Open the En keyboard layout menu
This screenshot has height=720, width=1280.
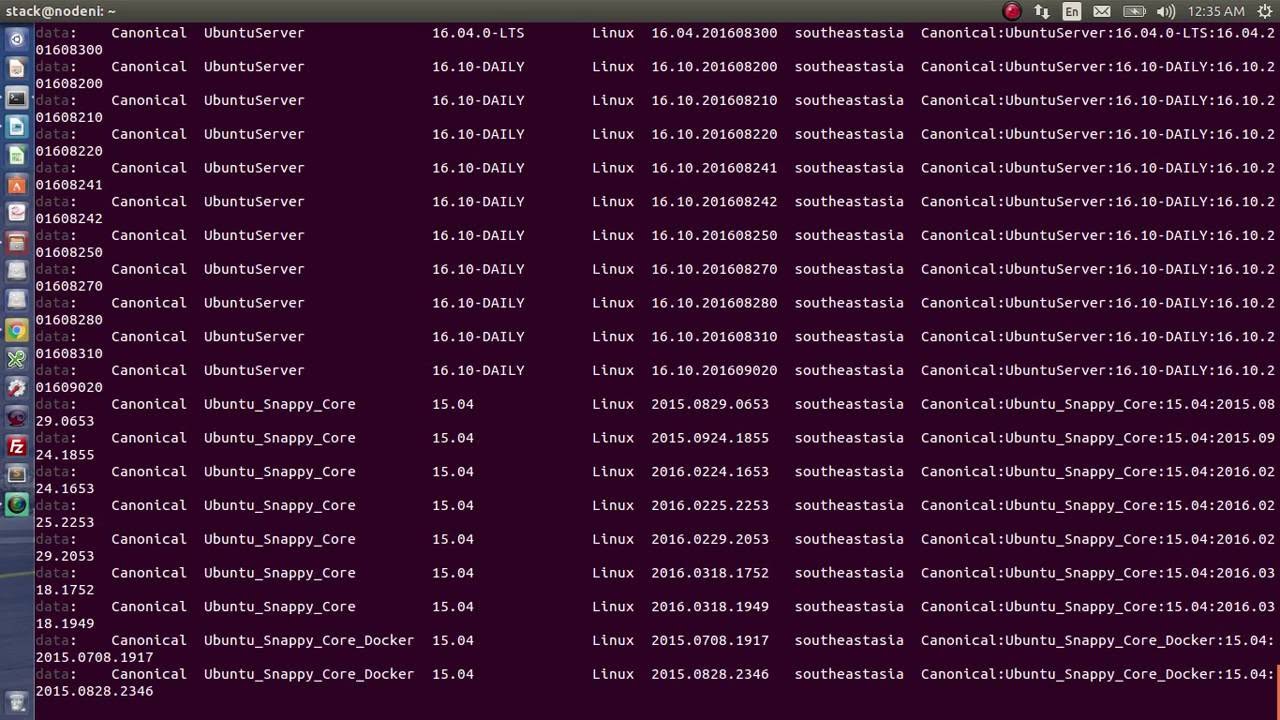(x=1072, y=11)
